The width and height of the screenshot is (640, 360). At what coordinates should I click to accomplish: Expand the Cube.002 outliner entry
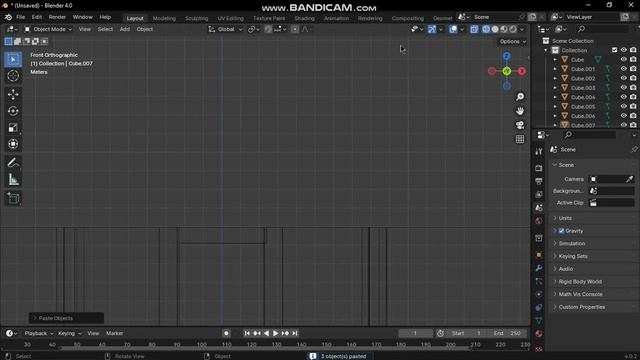tap(555, 78)
